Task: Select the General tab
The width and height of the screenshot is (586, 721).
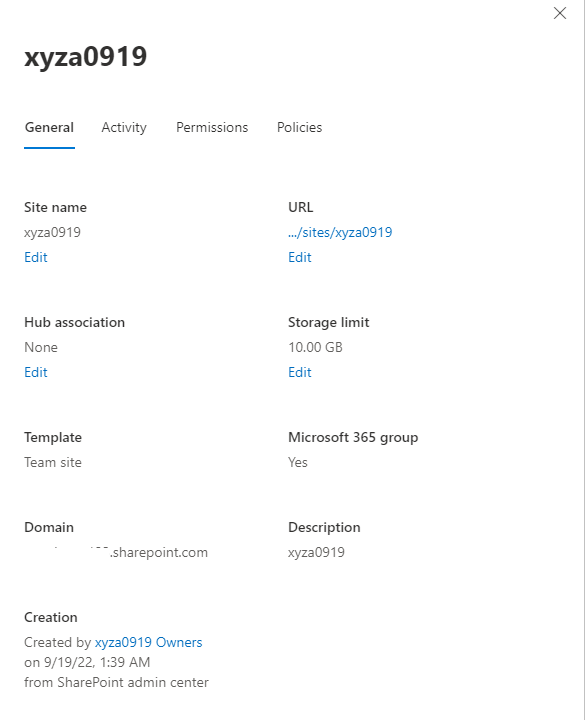Action: (x=49, y=127)
